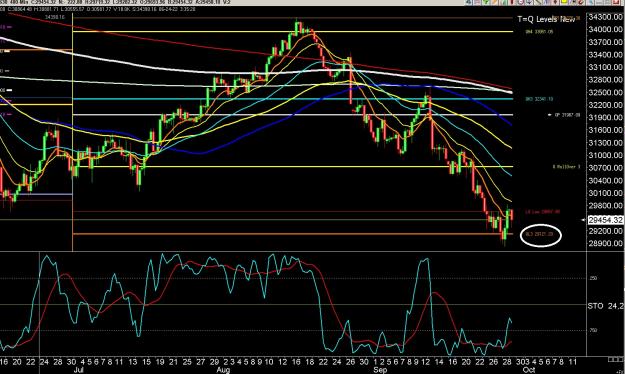625x374 pixels.
Task: Click the 30700.00 price axis label
Action: pyautogui.click(x=605, y=168)
